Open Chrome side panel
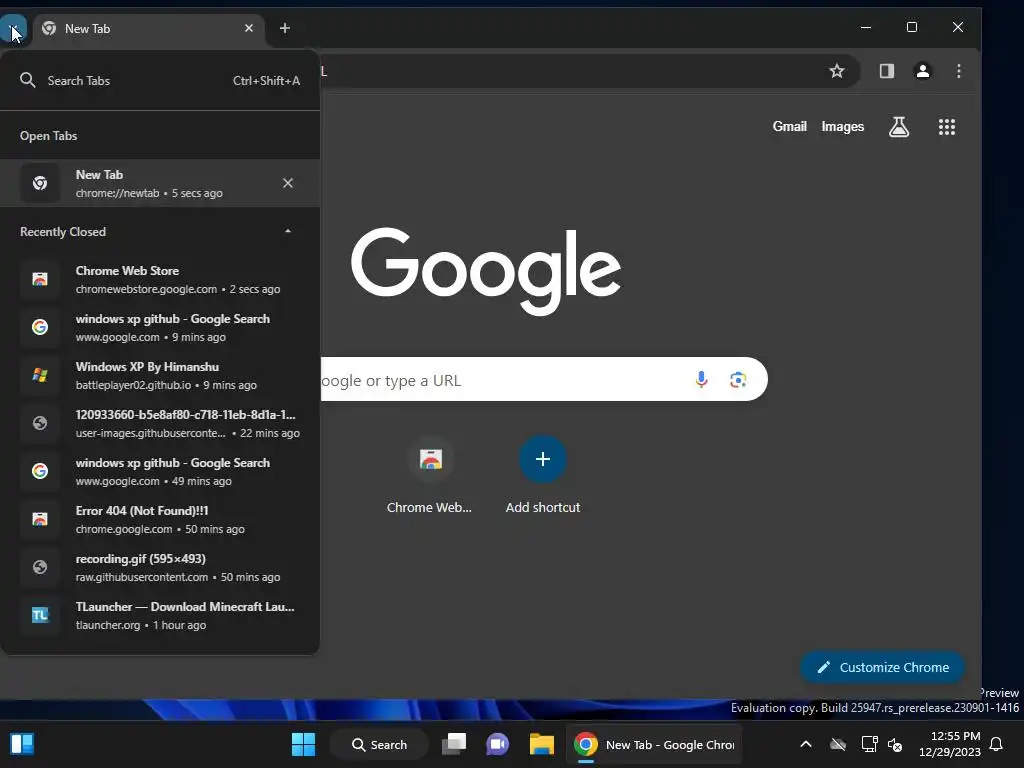This screenshot has height=768, width=1024. click(x=886, y=71)
